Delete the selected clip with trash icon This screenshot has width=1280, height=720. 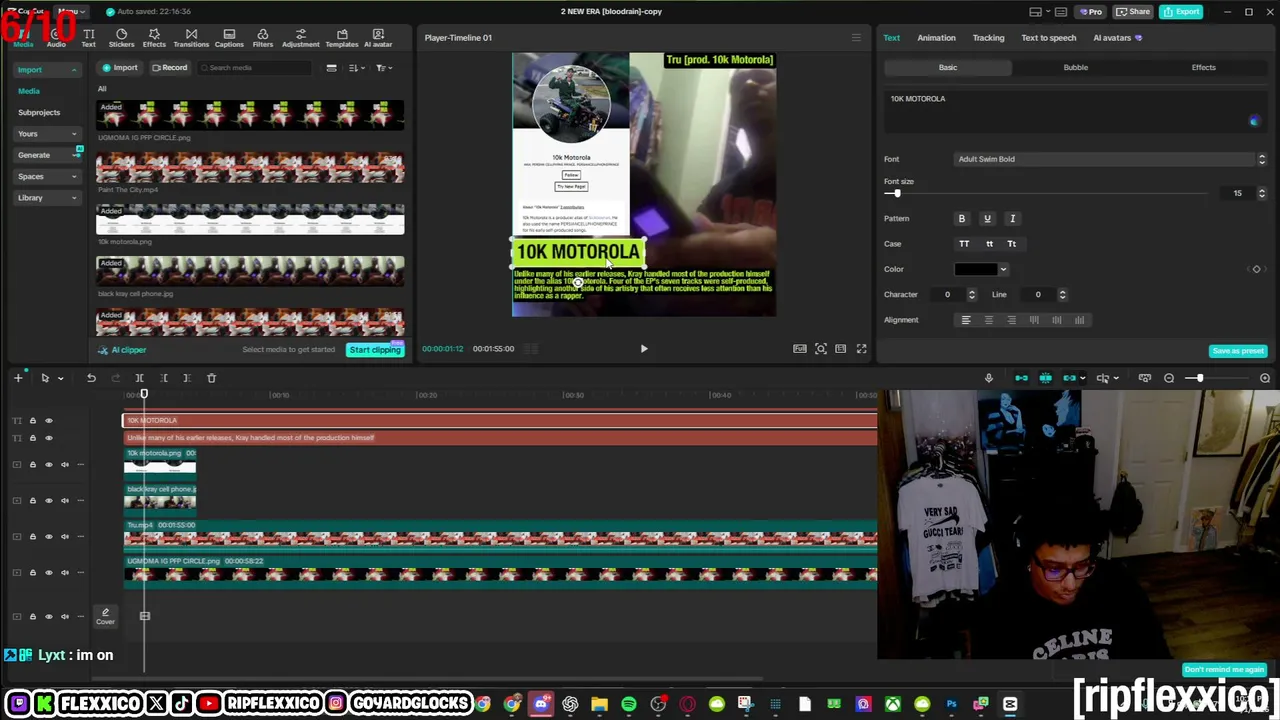coord(211,378)
